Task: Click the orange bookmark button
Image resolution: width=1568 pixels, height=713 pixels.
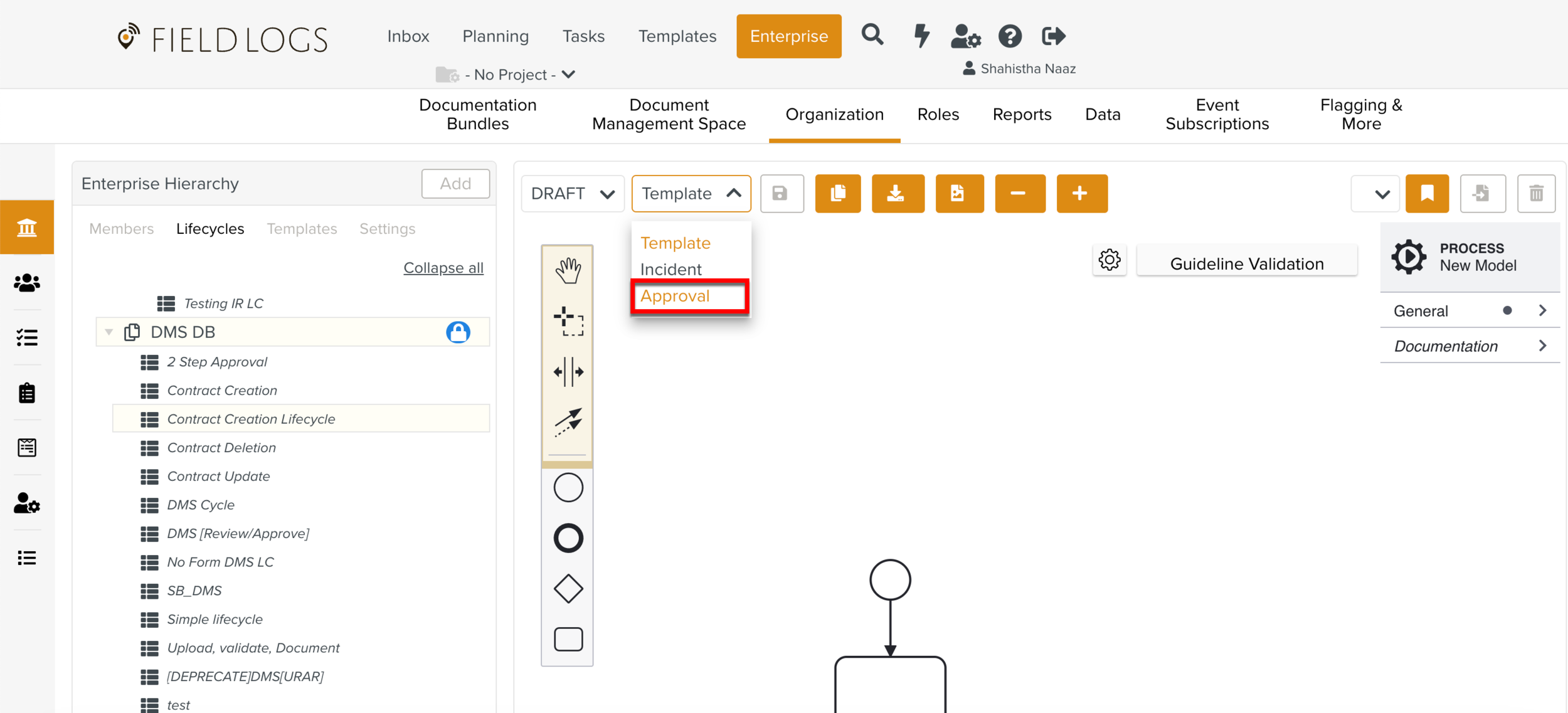Action: coord(1426,193)
